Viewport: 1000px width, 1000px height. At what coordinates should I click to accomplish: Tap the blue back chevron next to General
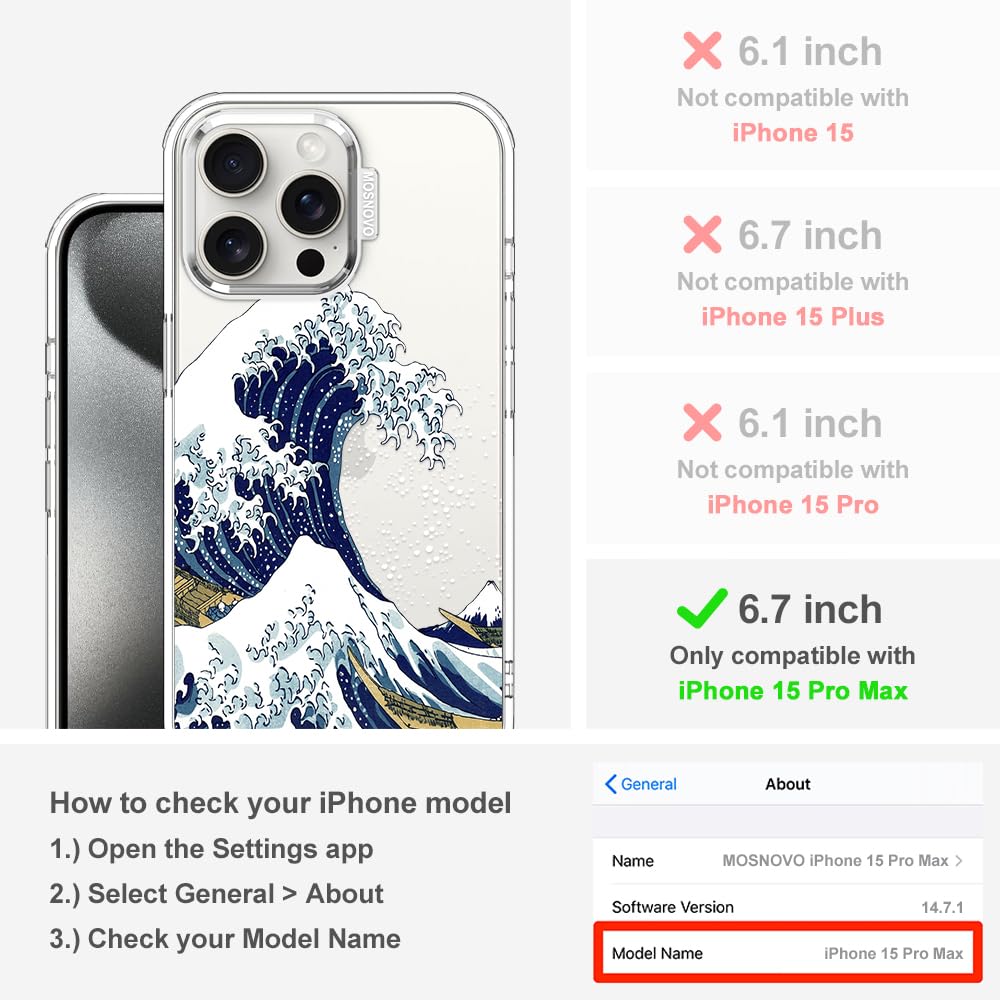click(x=610, y=784)
